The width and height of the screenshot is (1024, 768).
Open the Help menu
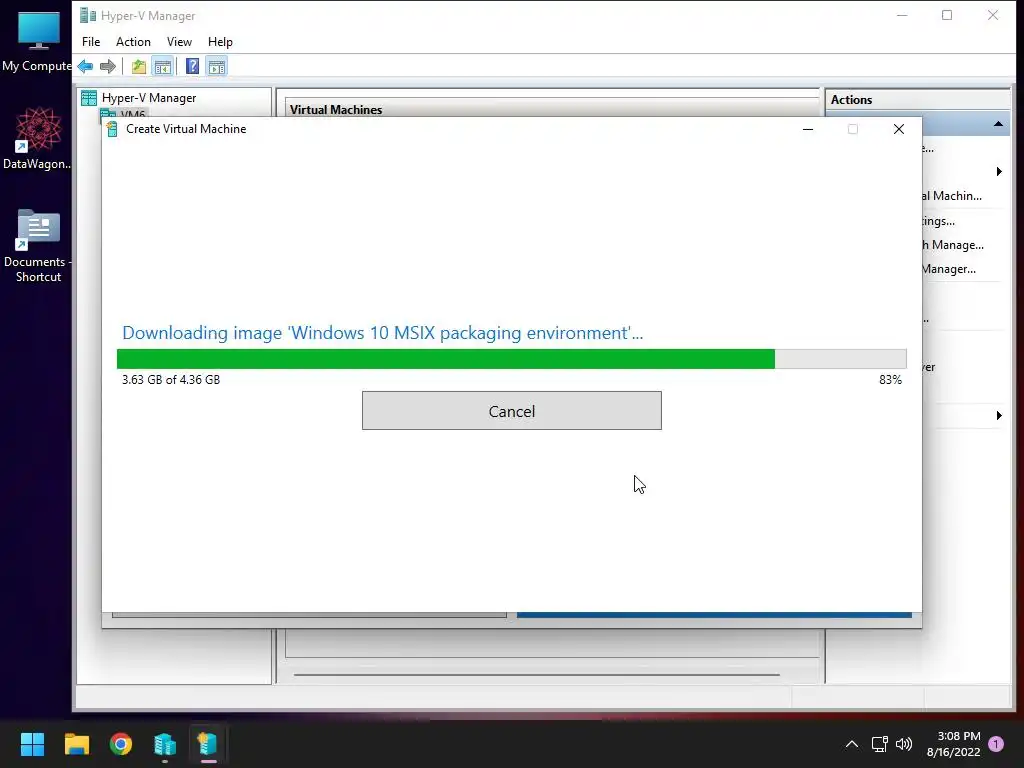coord(220,42)
